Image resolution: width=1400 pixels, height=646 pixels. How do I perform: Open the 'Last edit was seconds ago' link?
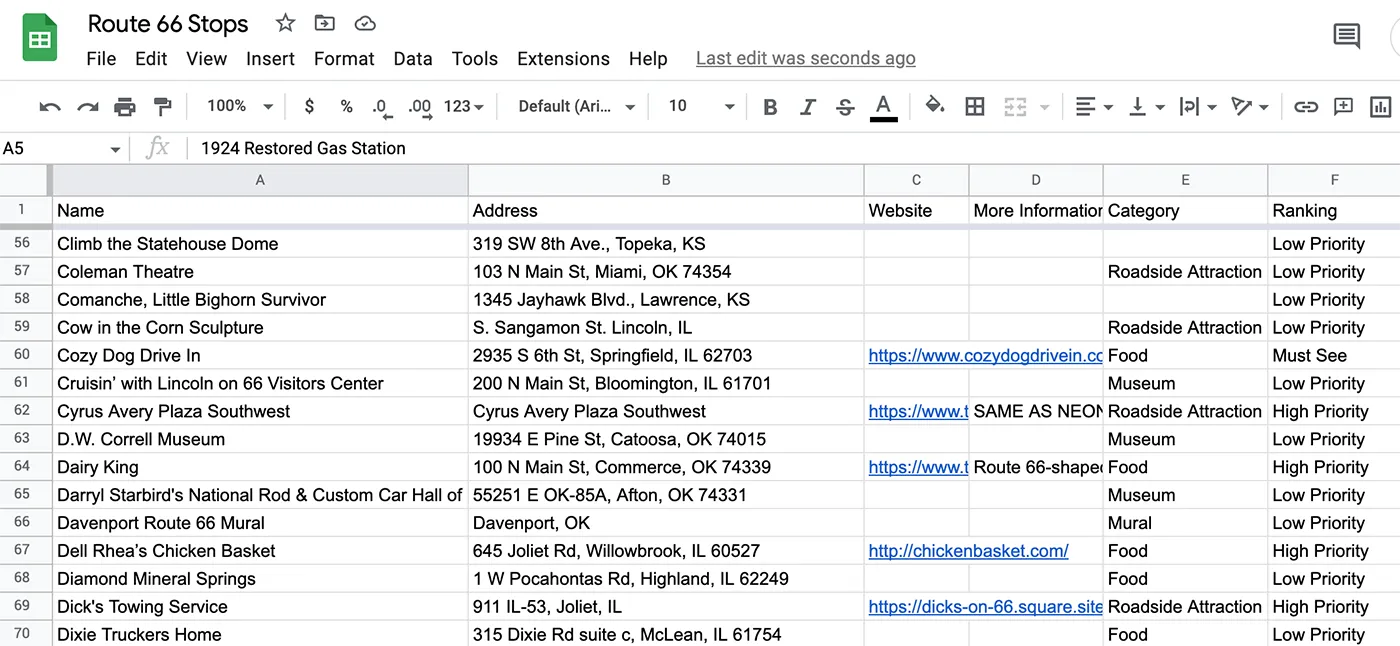pos(806,59)
